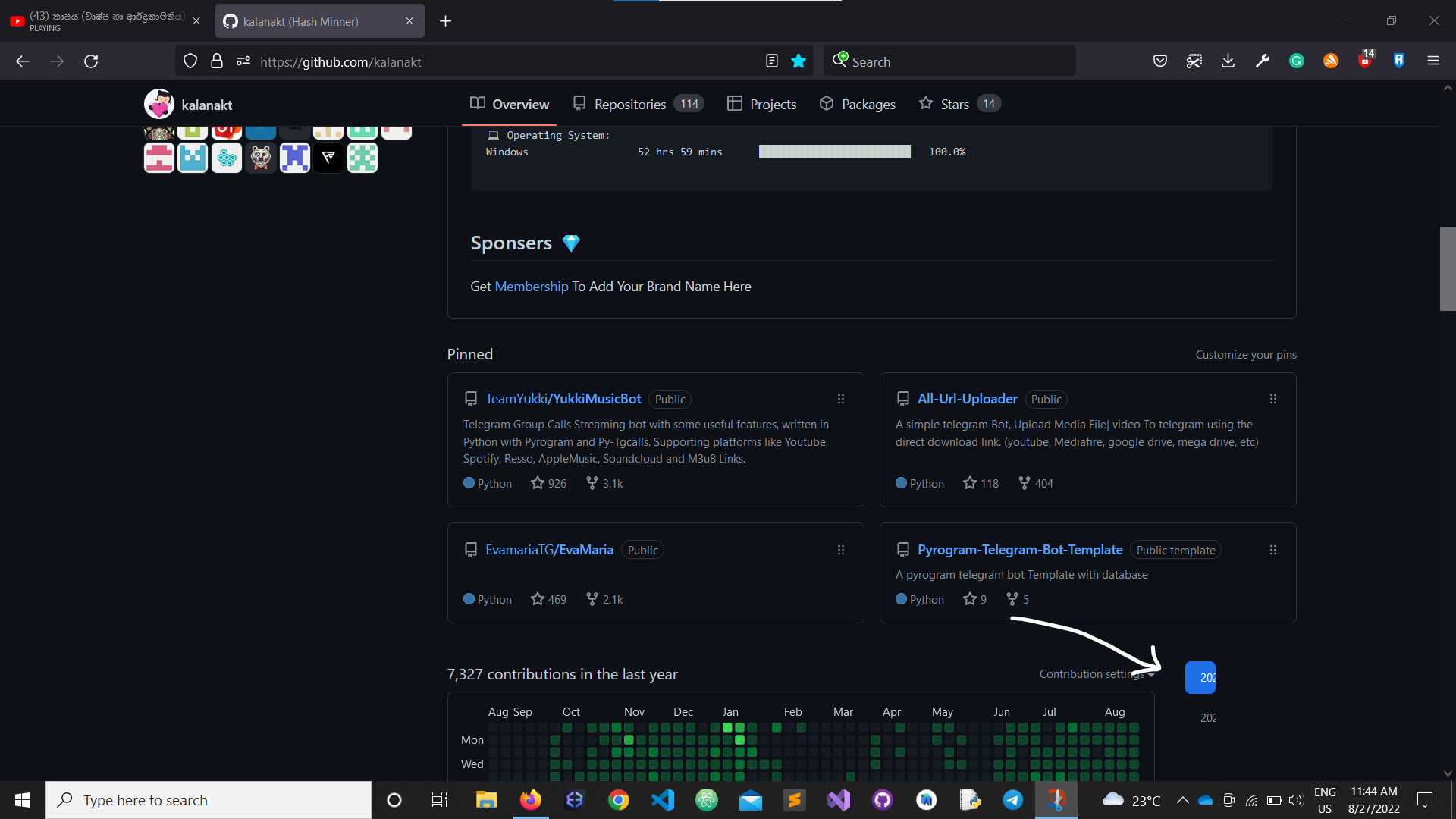Click the bookmark star icon in address bar
The width and height of the screenshot is (1456, 819).
(799, 61)
